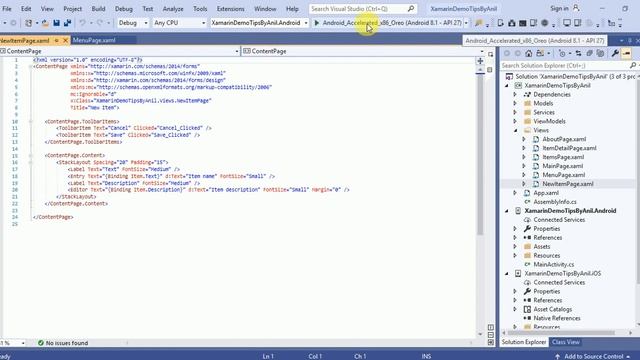Click the Sync with Active Document icon
This screenshot has width=640, height=360.
[578, 53]
